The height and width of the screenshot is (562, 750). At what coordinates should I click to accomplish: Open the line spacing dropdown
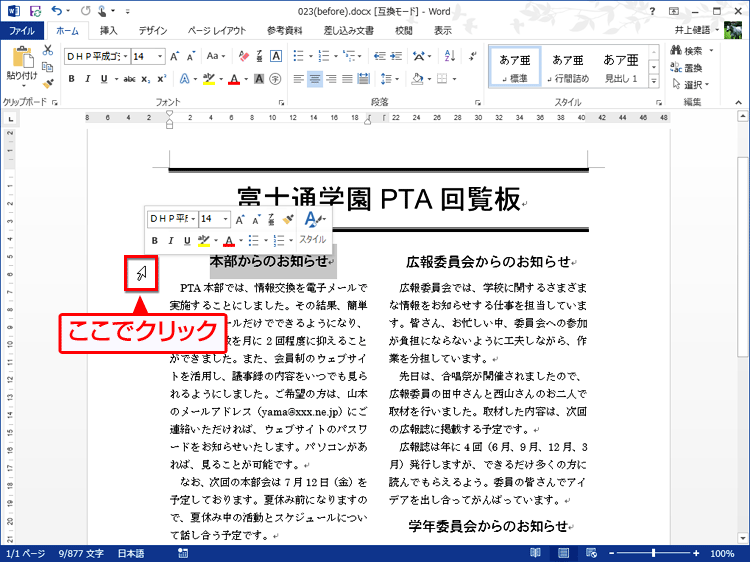[390, 79]
